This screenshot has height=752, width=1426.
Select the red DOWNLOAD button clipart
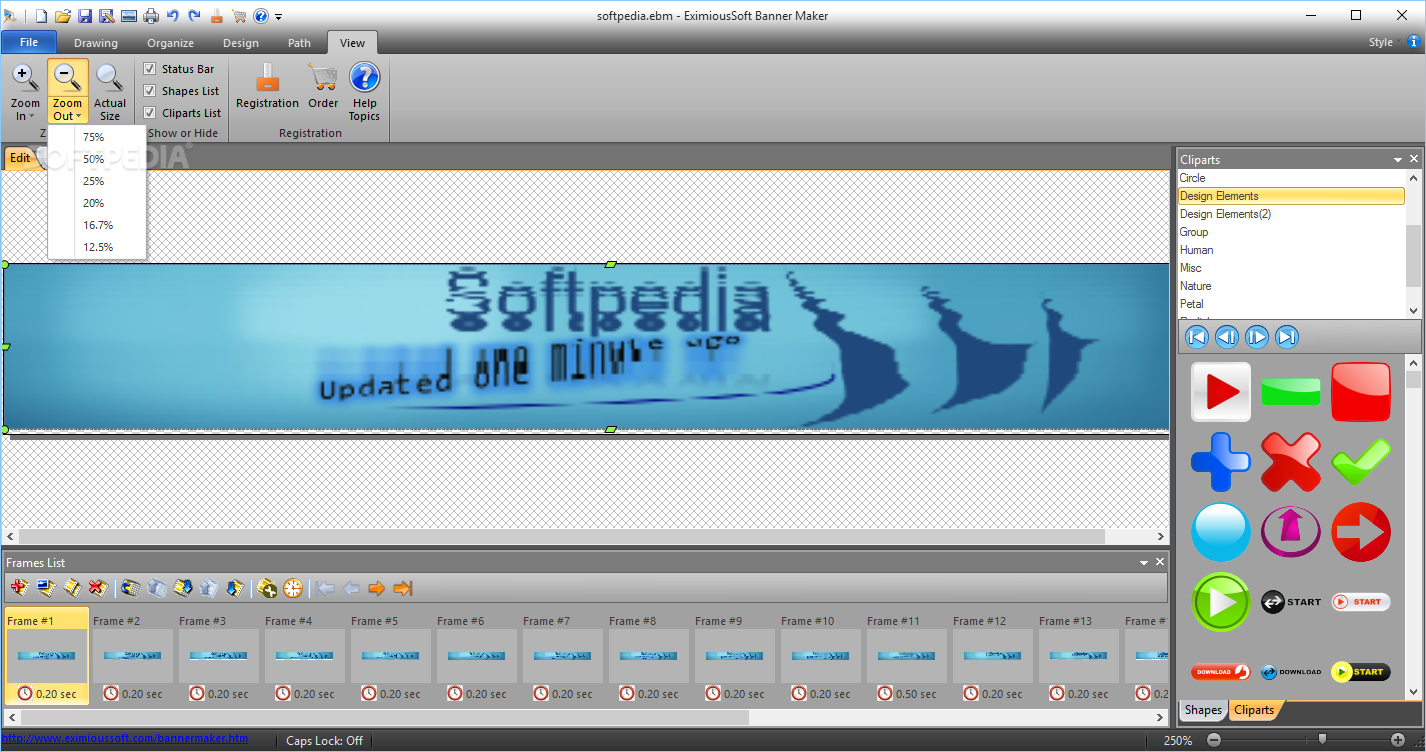pos(1221,672)
